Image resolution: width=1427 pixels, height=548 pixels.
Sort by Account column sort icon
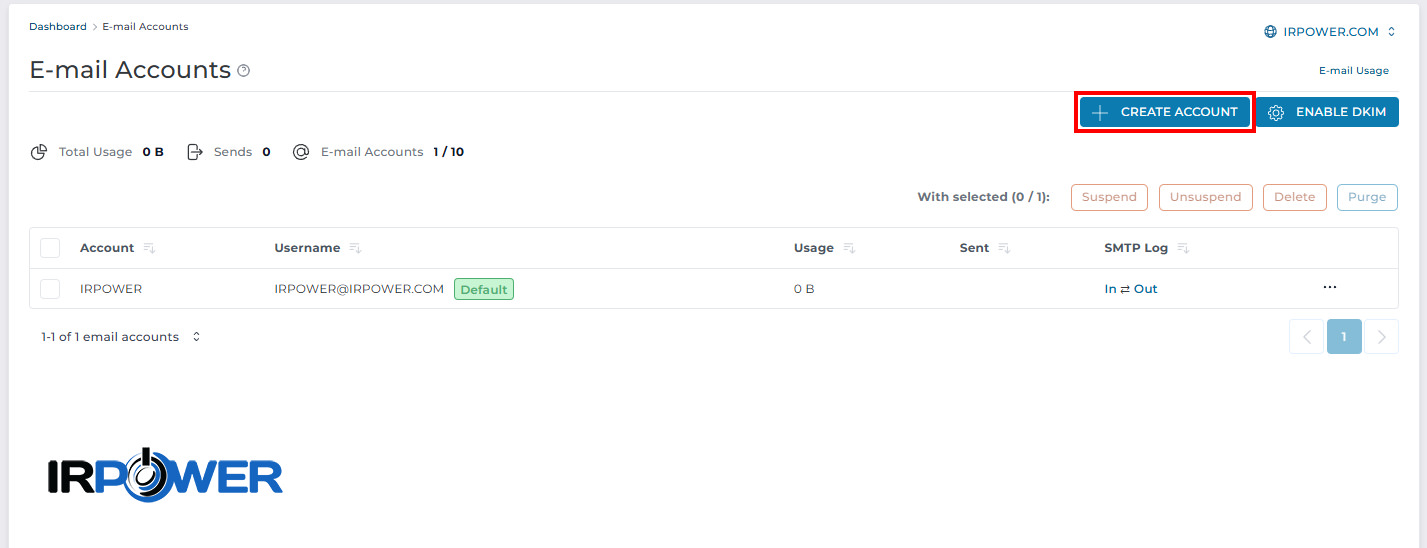coord(149,248)
